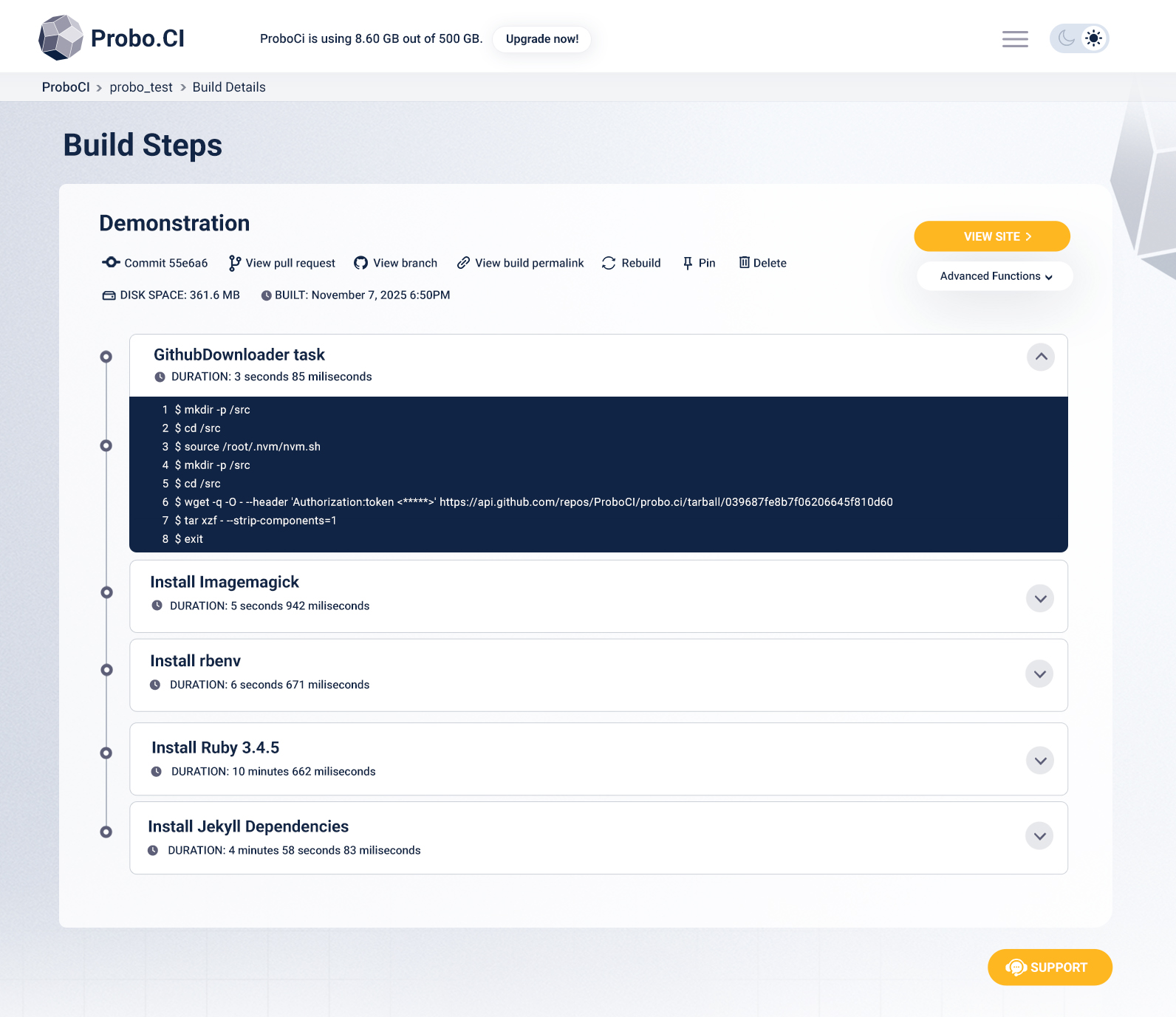
Task: Click the GithubDownloader timeline marker
Action: [x=106, y=357]
